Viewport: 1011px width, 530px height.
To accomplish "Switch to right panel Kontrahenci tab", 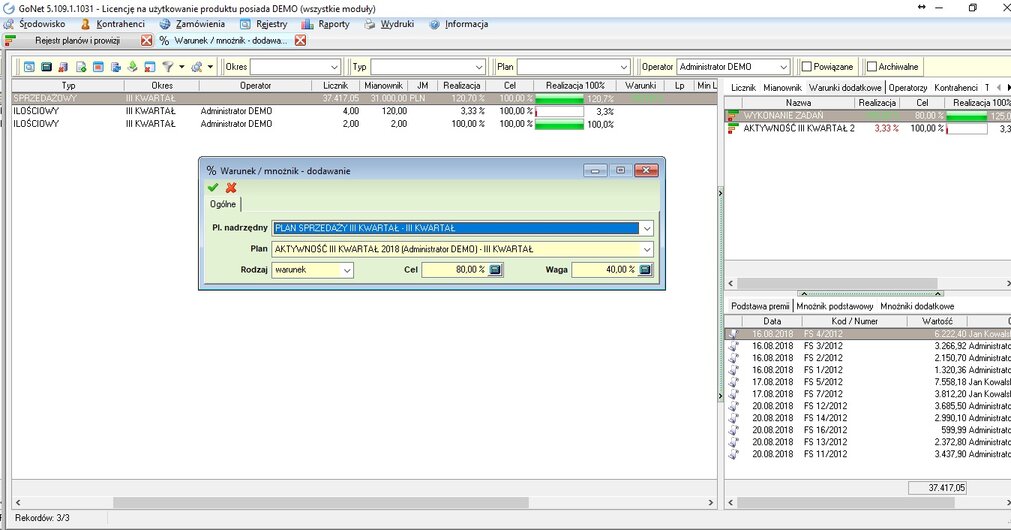I will (x=956, y=88).
